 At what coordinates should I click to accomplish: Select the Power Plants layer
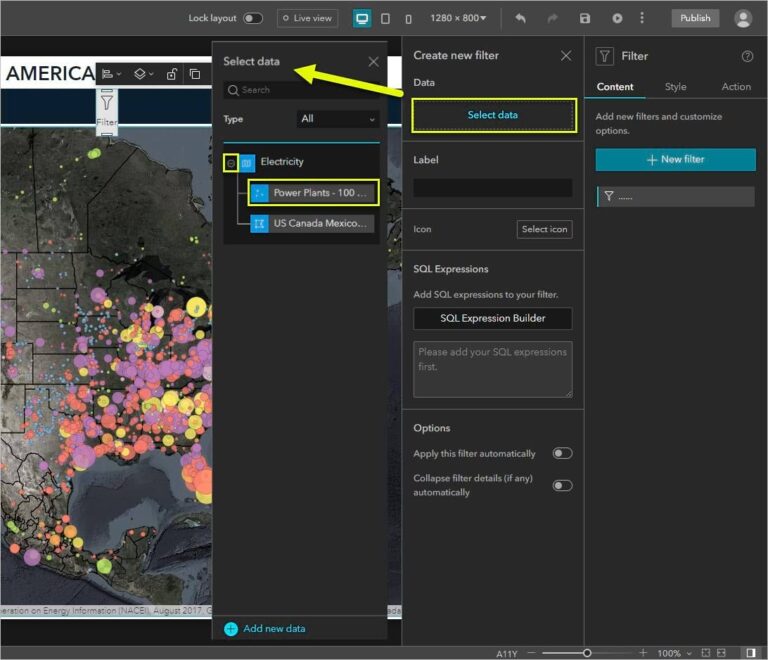point(311,192)
